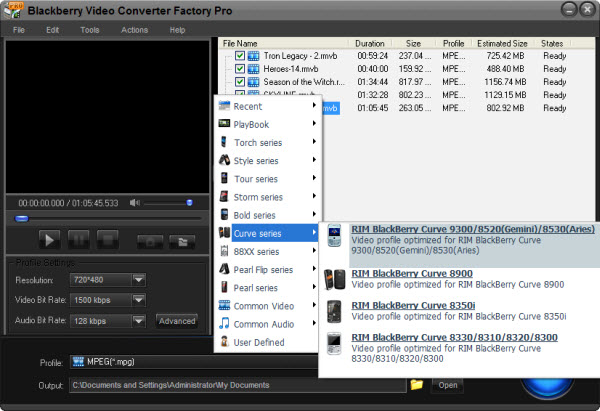Click the Style series phone icon
Image resolution: width=600 pixels, height=411 pixels.
click(x=224, y=160)
